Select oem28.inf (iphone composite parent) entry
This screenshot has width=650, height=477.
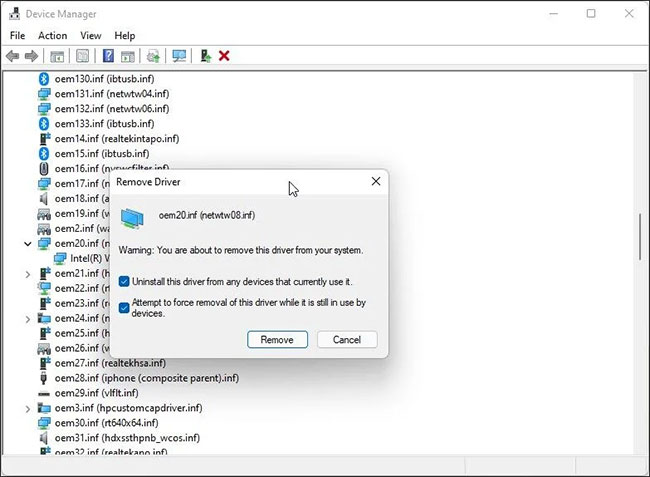(x=146, y=379)
